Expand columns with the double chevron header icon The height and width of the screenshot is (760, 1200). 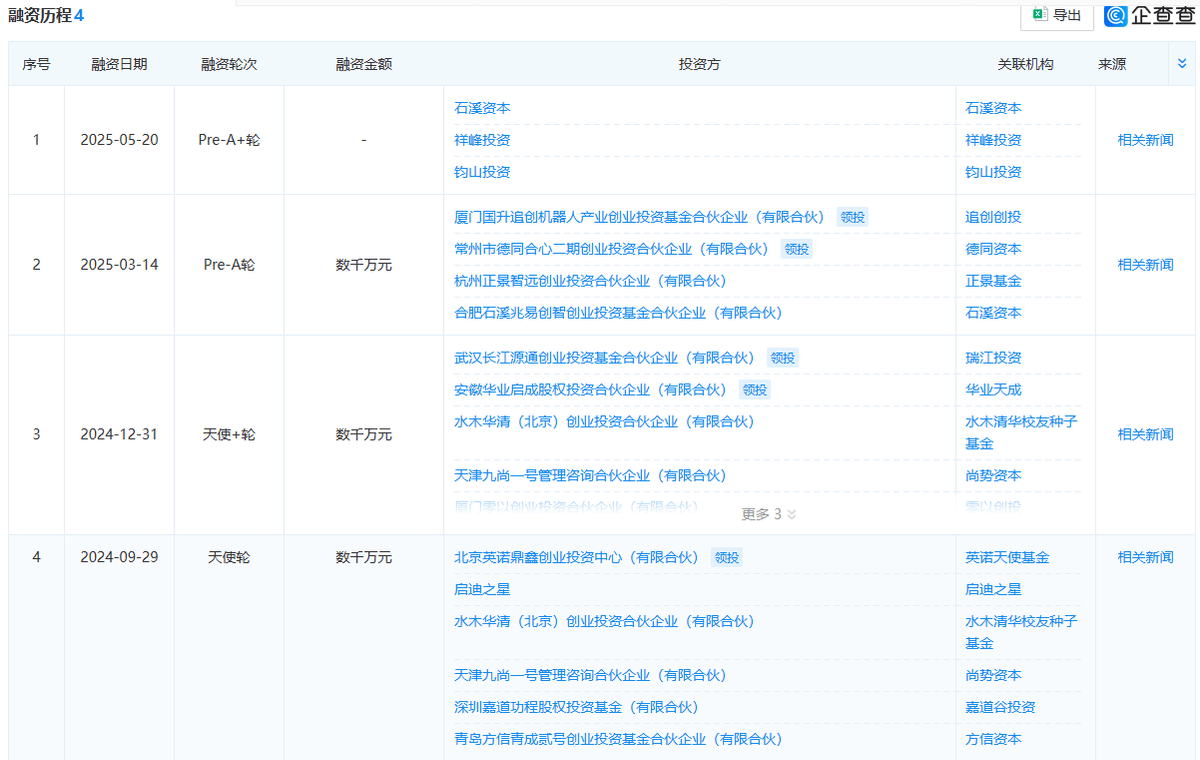(x=1182, y=63)
